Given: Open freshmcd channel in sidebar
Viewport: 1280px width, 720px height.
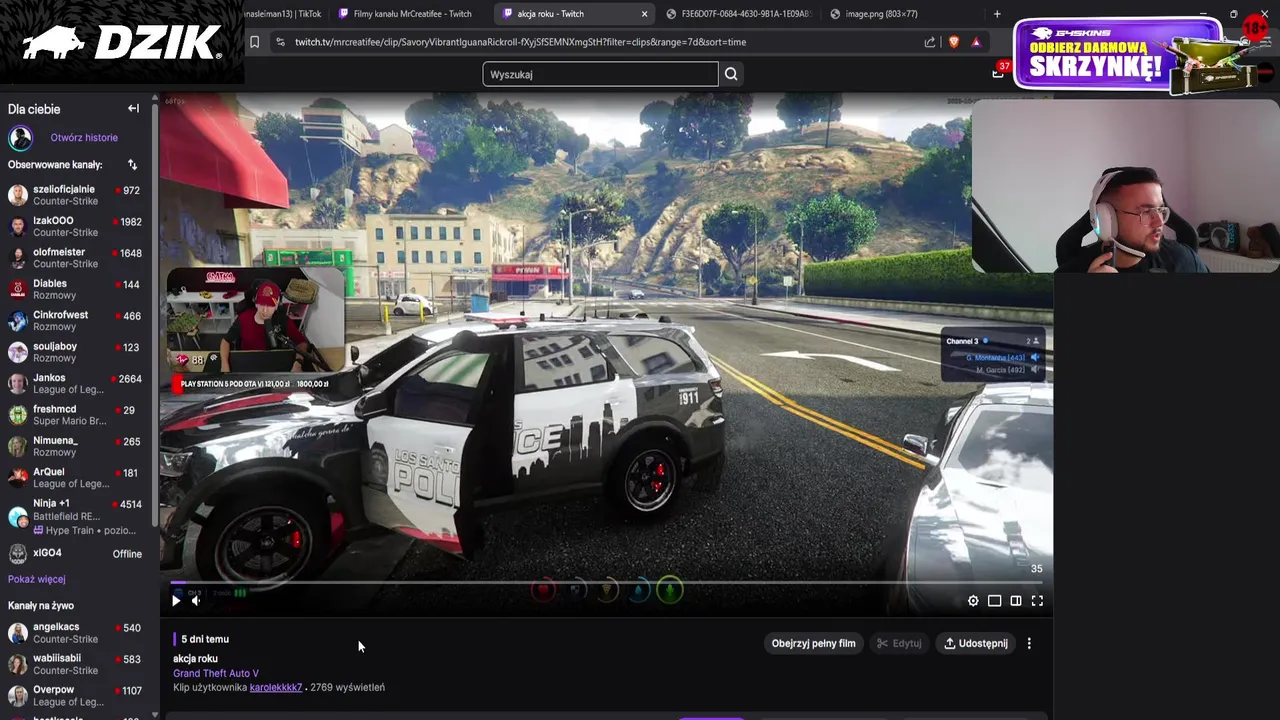Looking at the screenshot, I should pyautogui.click(x=76, y=415).
